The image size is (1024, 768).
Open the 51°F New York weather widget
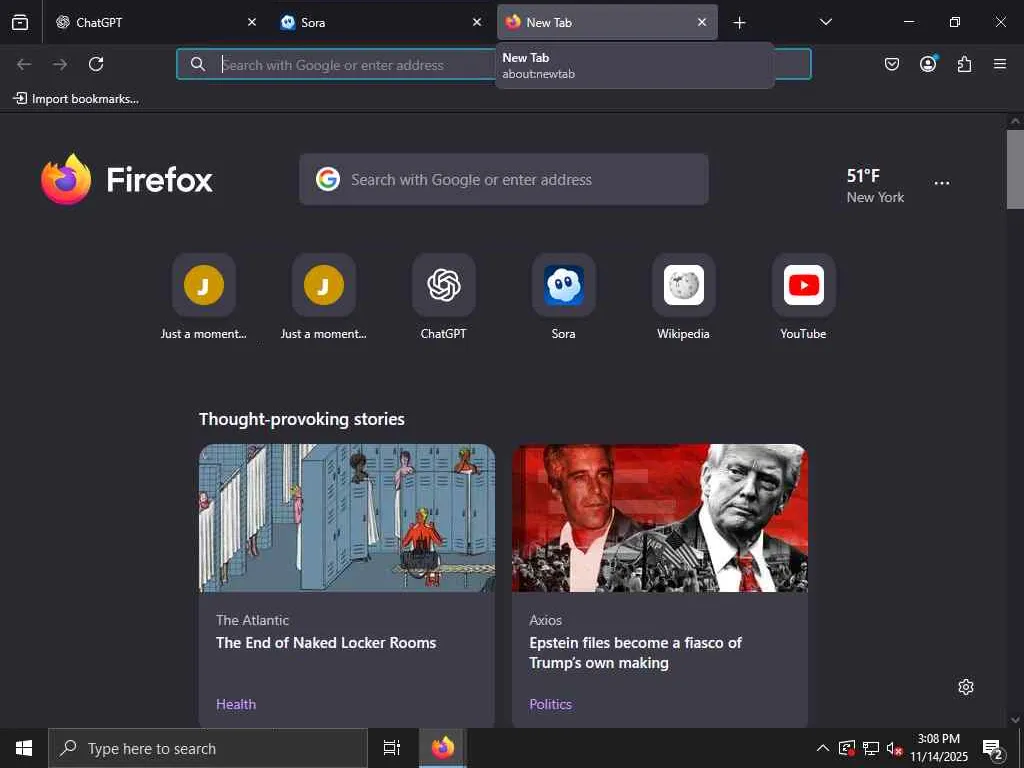click(x=875, y=185)
